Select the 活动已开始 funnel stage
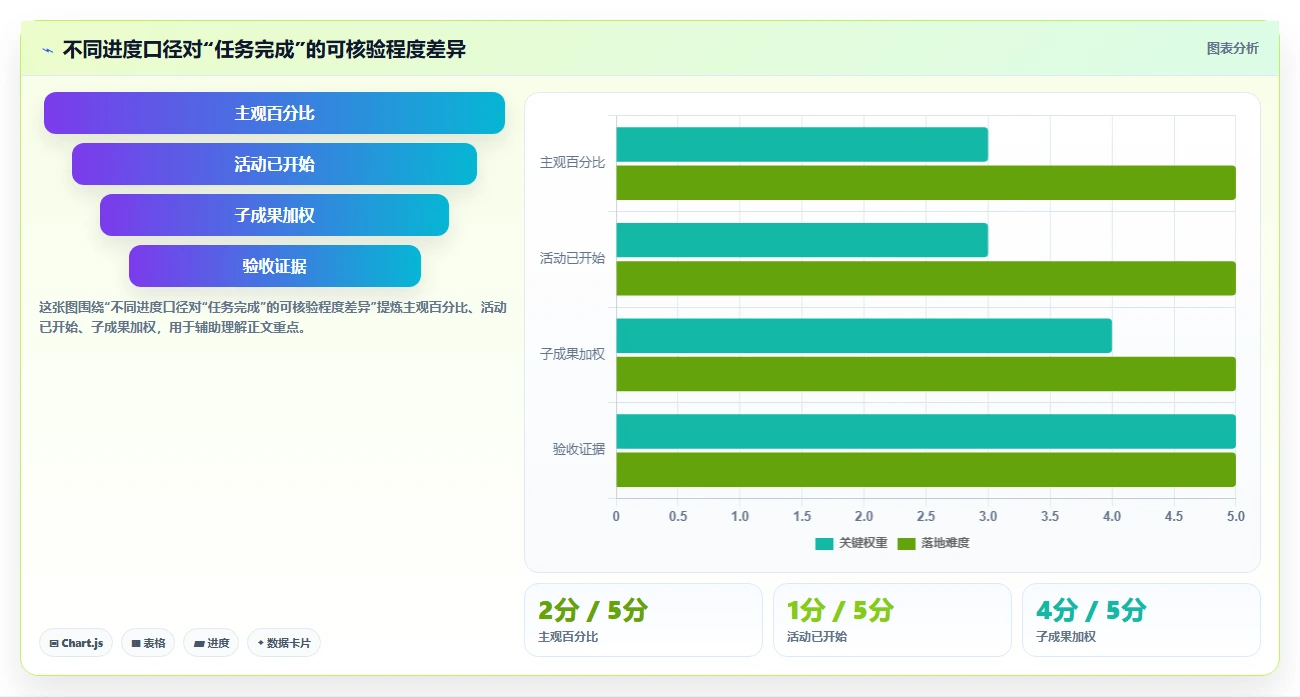The width and height of the screenshot is (1300, 697). 274,164
